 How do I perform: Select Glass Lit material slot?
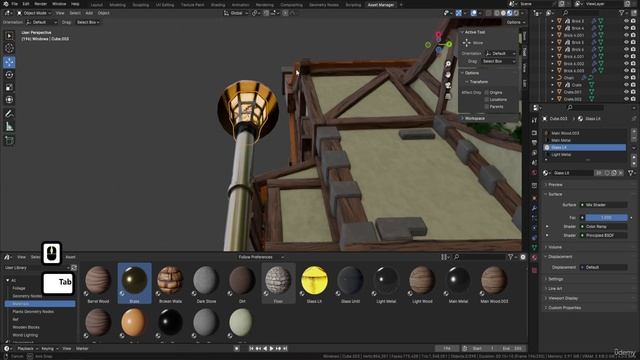(584, 147)
